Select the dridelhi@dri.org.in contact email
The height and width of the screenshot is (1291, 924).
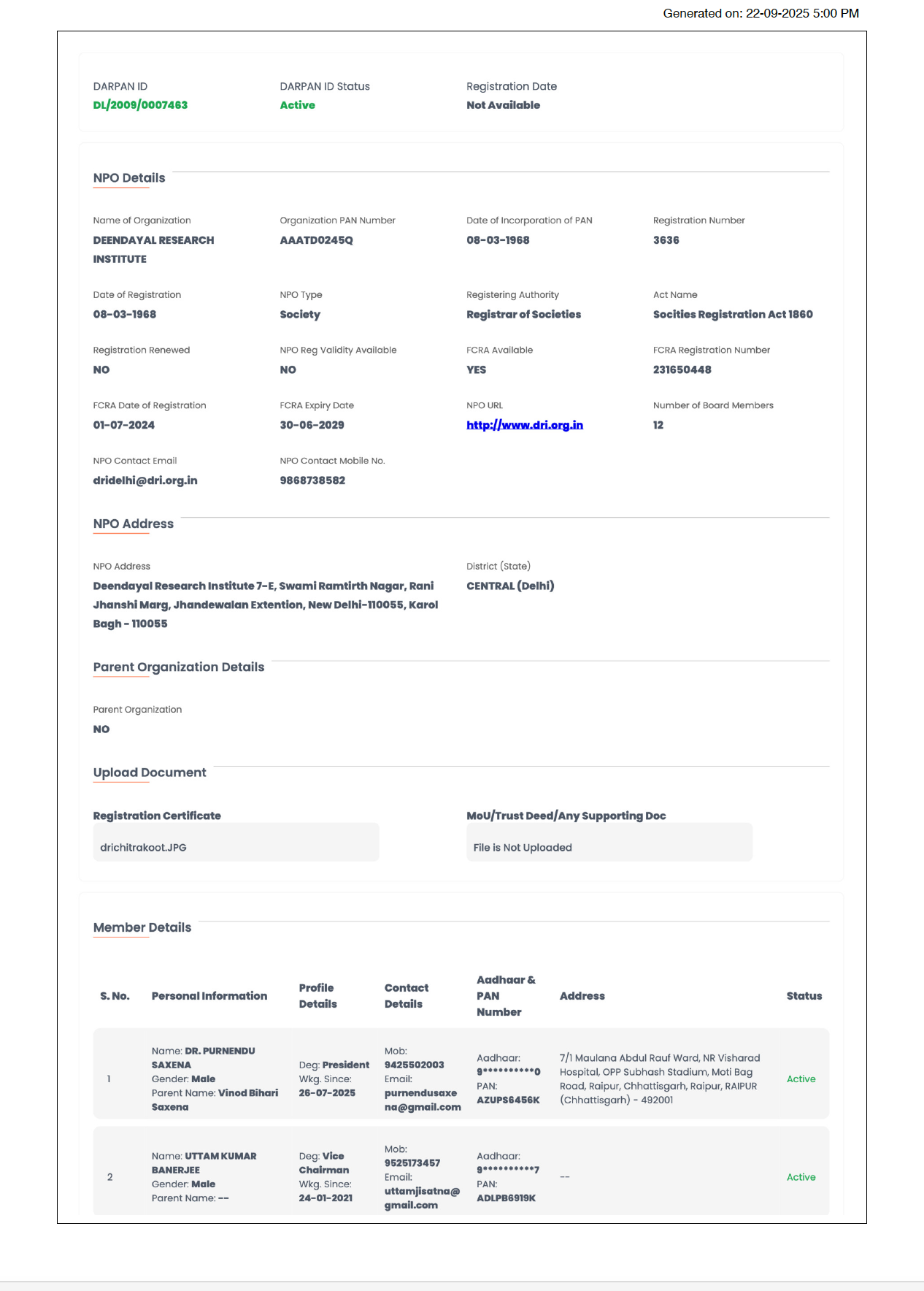click(x=145, y=480)
